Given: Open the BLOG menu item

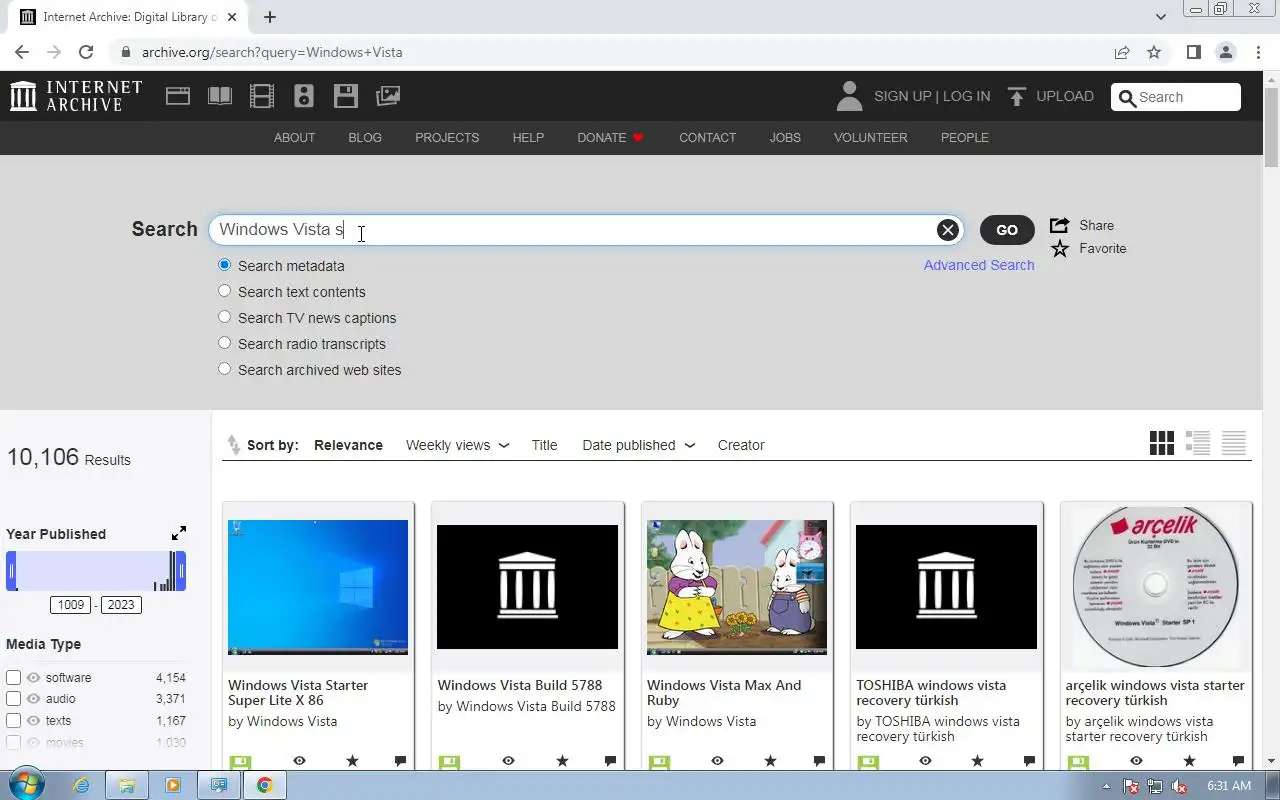Looking at the screenshot, I should (365, 138).
